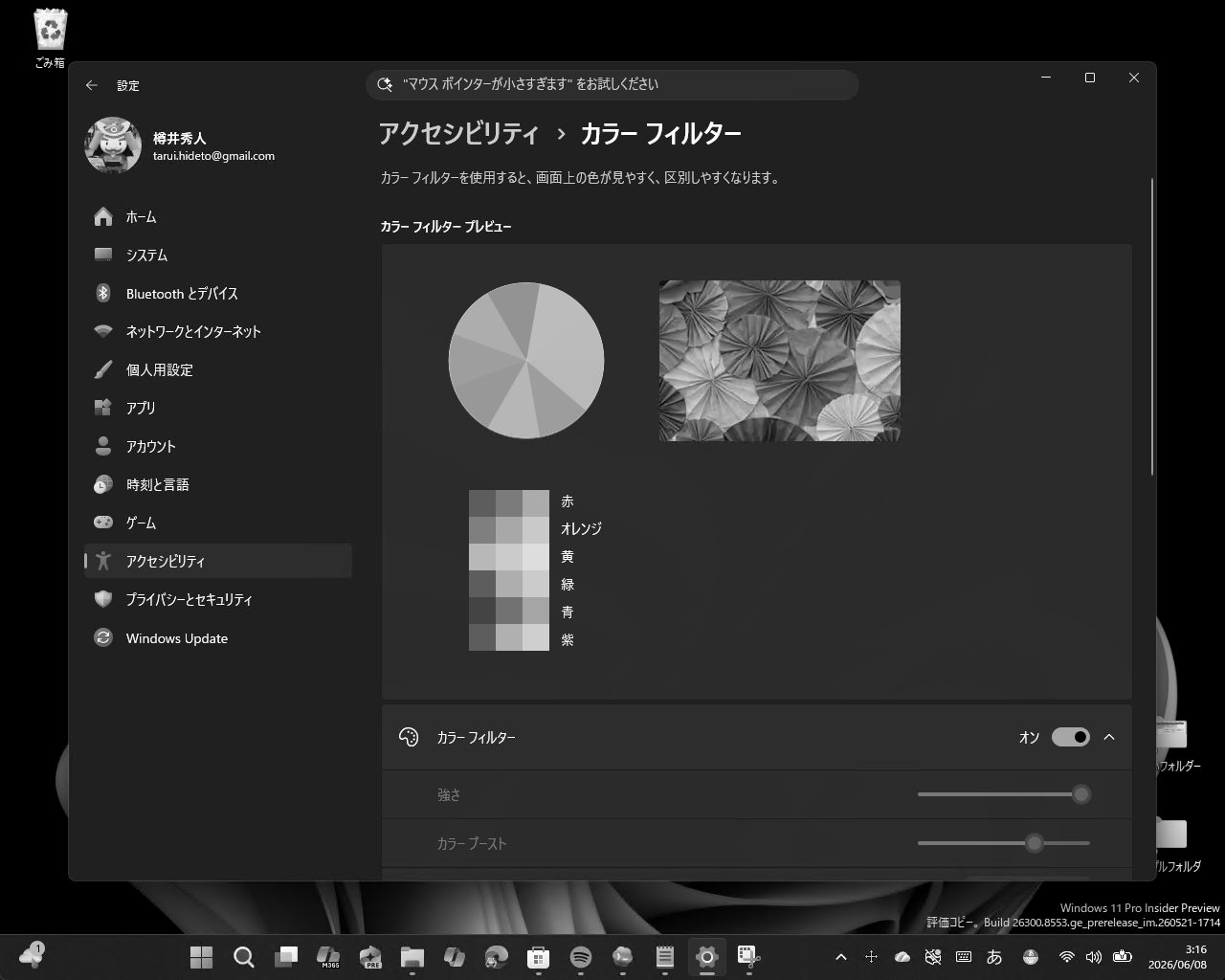The image size is (1225, 980).
Task: Click the オレンジ text label
Action: 581,528
